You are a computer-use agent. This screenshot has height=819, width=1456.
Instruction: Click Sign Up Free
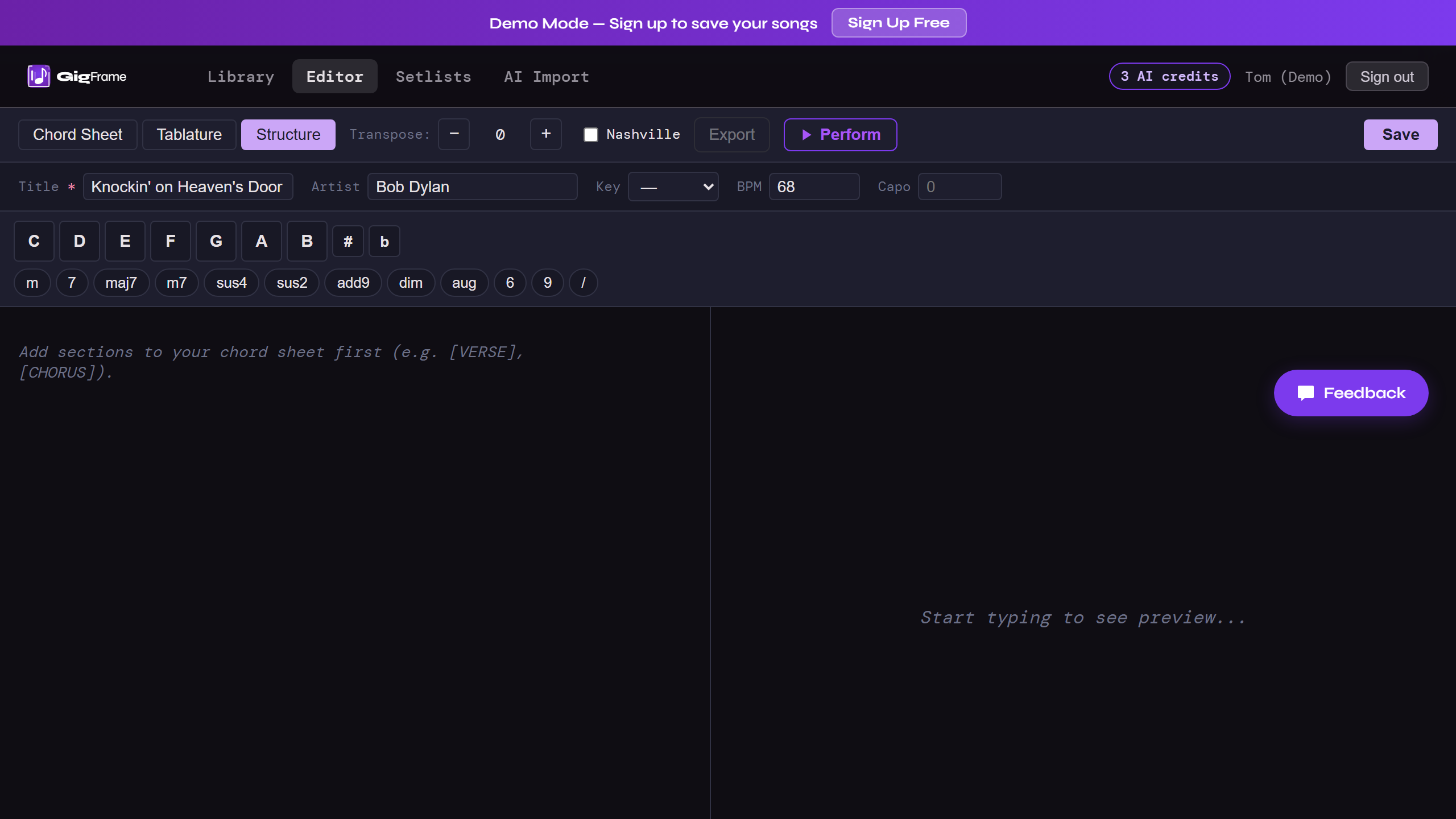pos(899,23)
